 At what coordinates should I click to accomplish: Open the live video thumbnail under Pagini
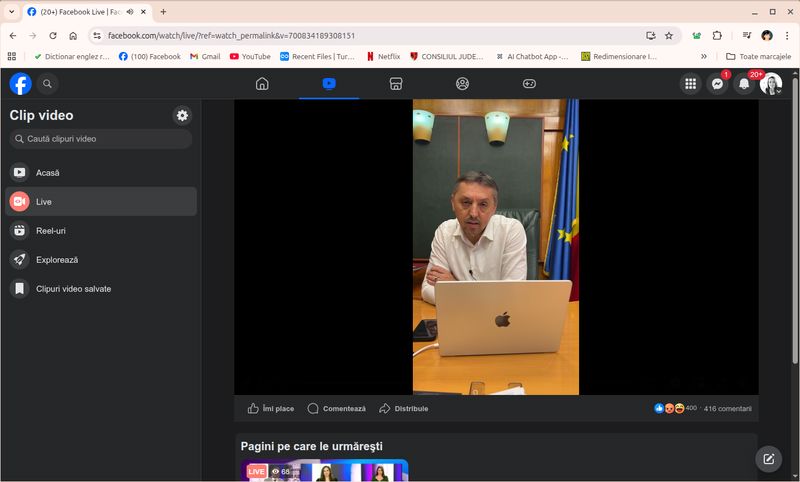(x=325, y=471)
